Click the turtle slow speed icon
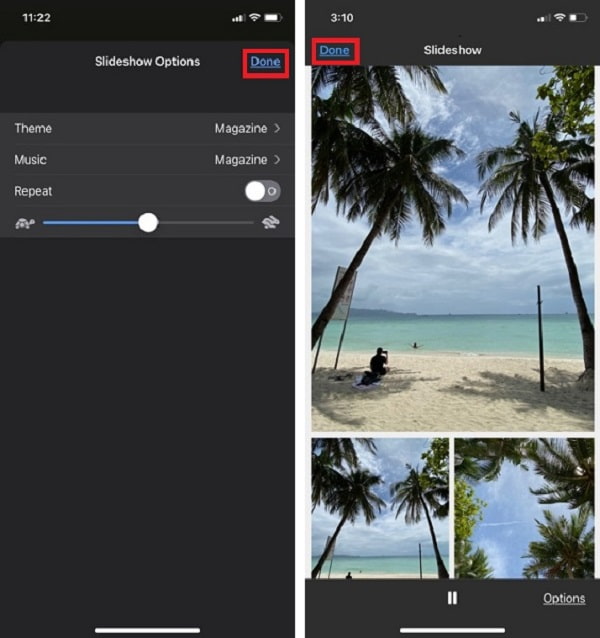Screen dimensions: 600x638 pos(25,223)
